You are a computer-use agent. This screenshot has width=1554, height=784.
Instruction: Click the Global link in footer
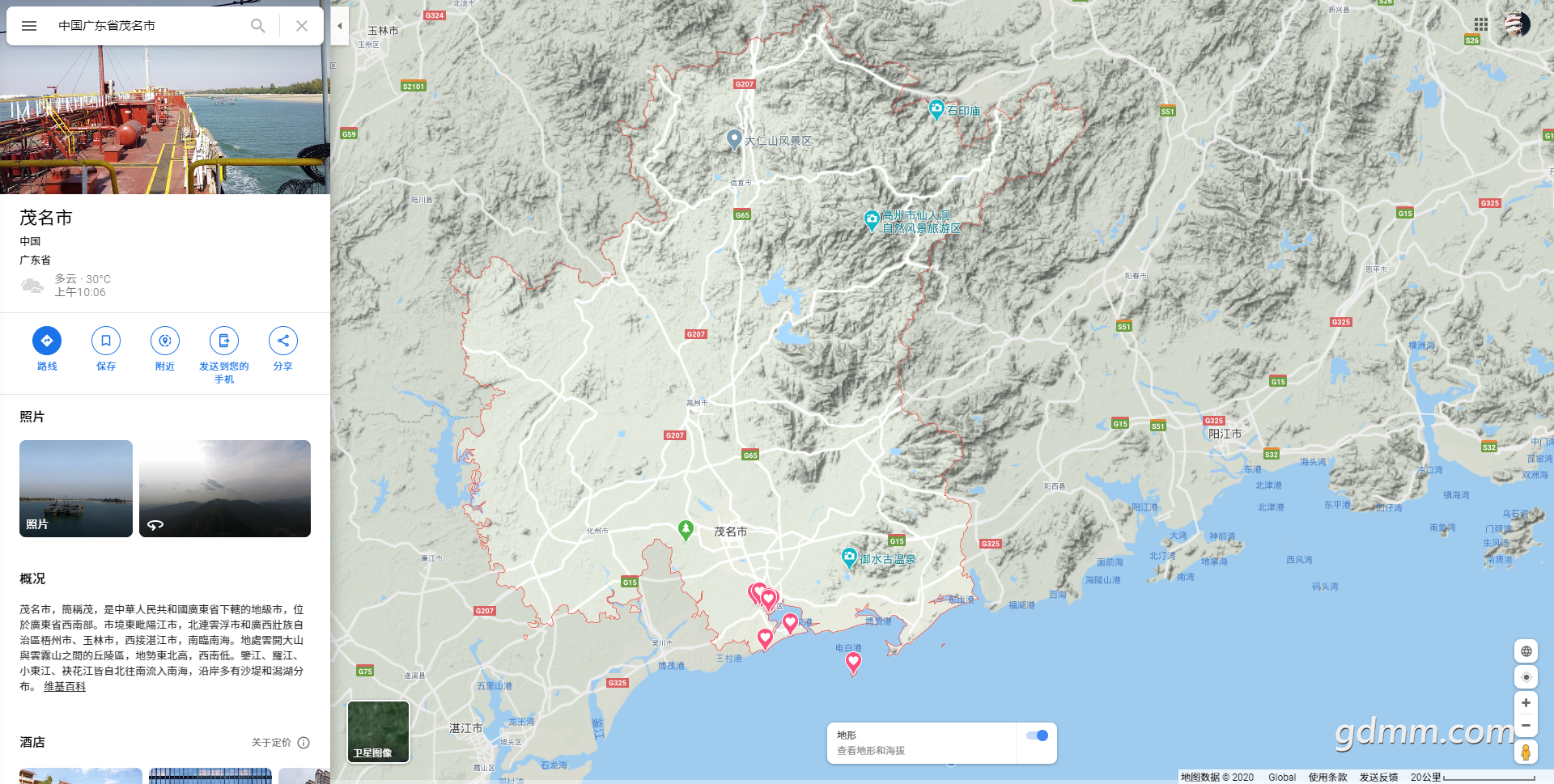tap(1282, 778)
